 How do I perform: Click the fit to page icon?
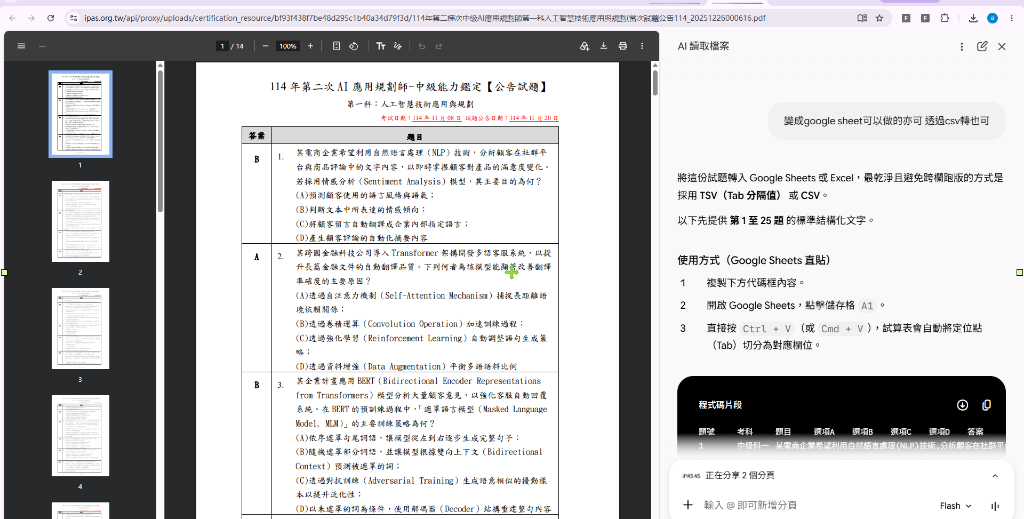click(x=336, y=46)
